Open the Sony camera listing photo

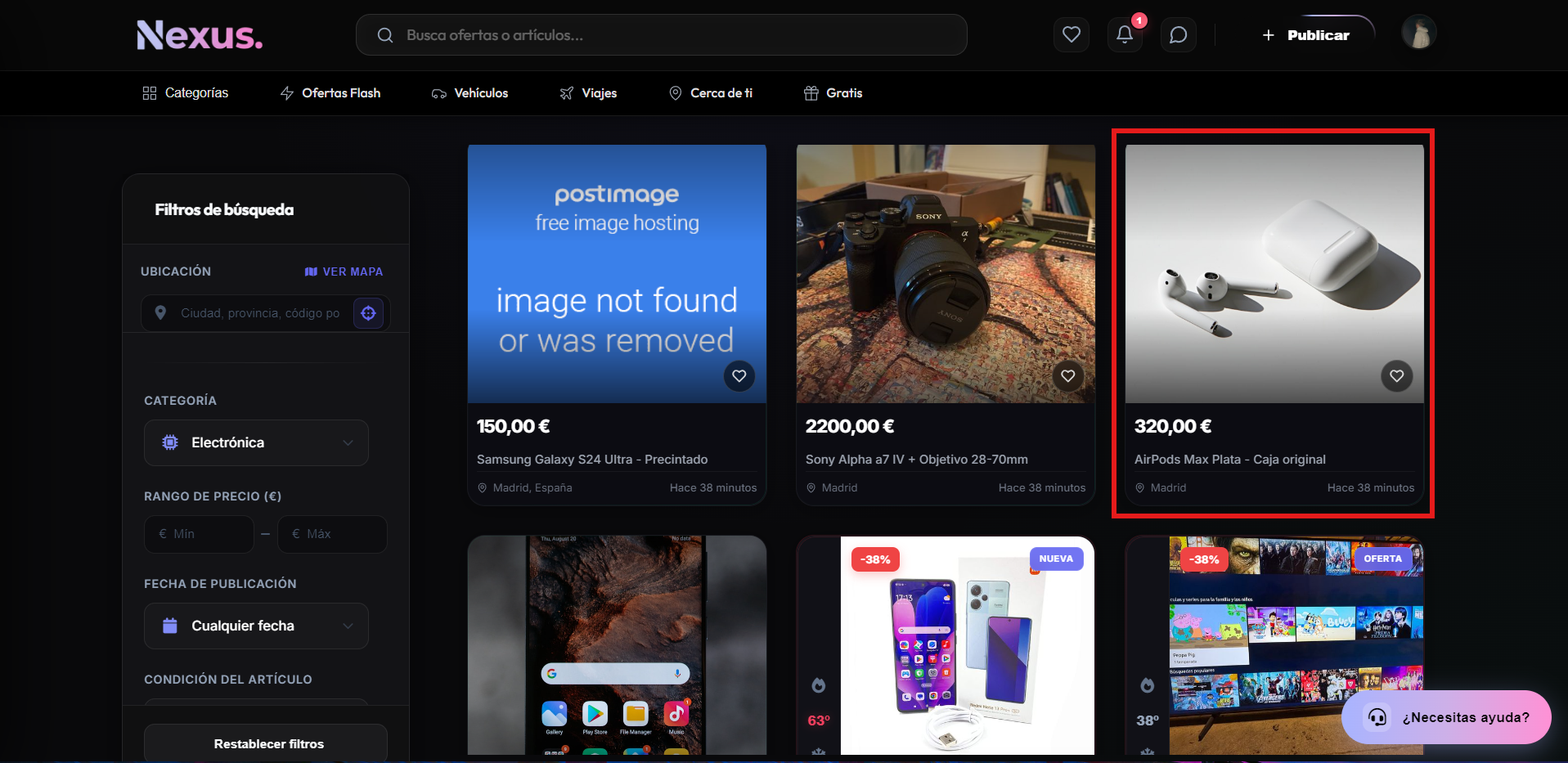(x=946, y=274)
